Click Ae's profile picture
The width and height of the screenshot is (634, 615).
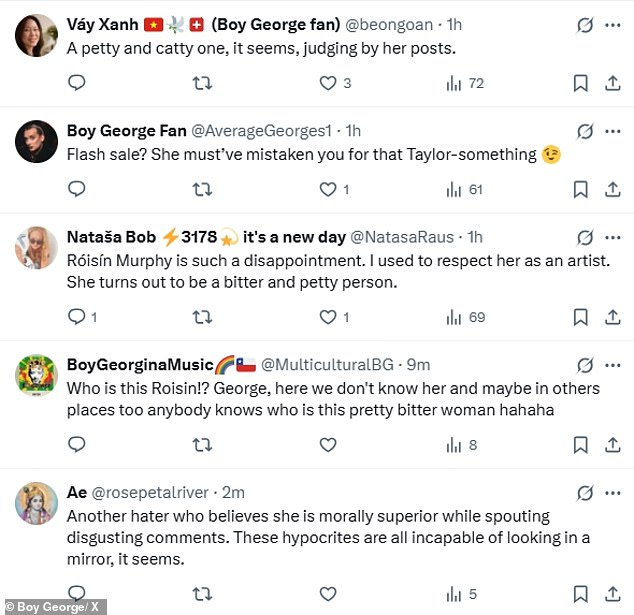click(36, 503)
